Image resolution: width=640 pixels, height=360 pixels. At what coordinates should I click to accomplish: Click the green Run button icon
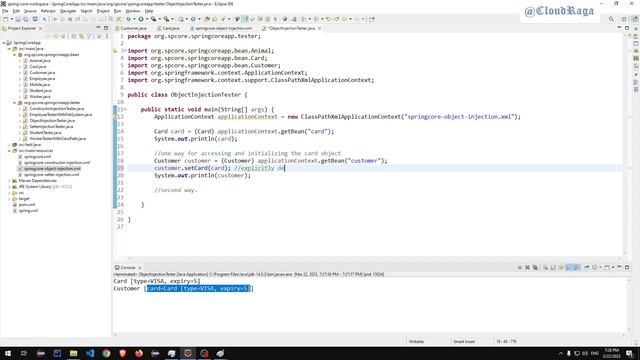pos(141,19)
